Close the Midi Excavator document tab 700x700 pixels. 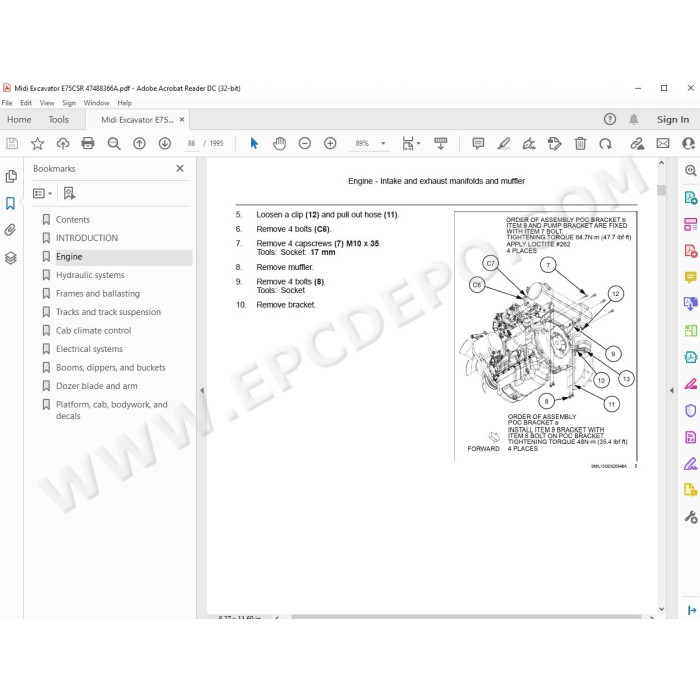point(182,120)
